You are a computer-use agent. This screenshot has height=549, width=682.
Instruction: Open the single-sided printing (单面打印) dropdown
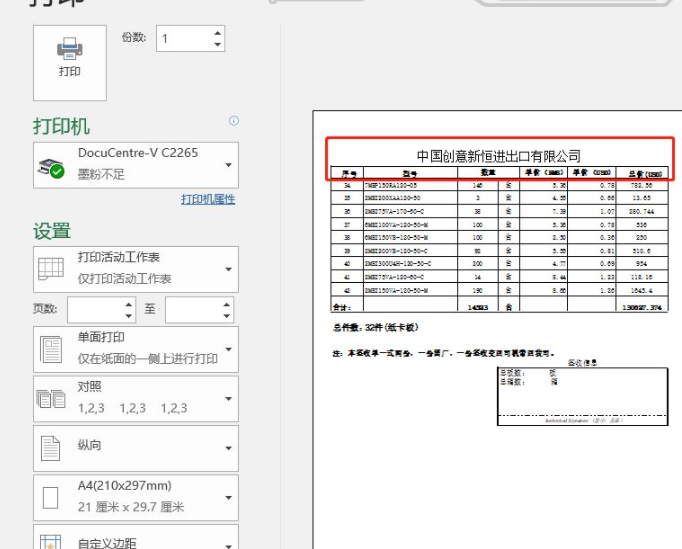click(x=136, y=349)
